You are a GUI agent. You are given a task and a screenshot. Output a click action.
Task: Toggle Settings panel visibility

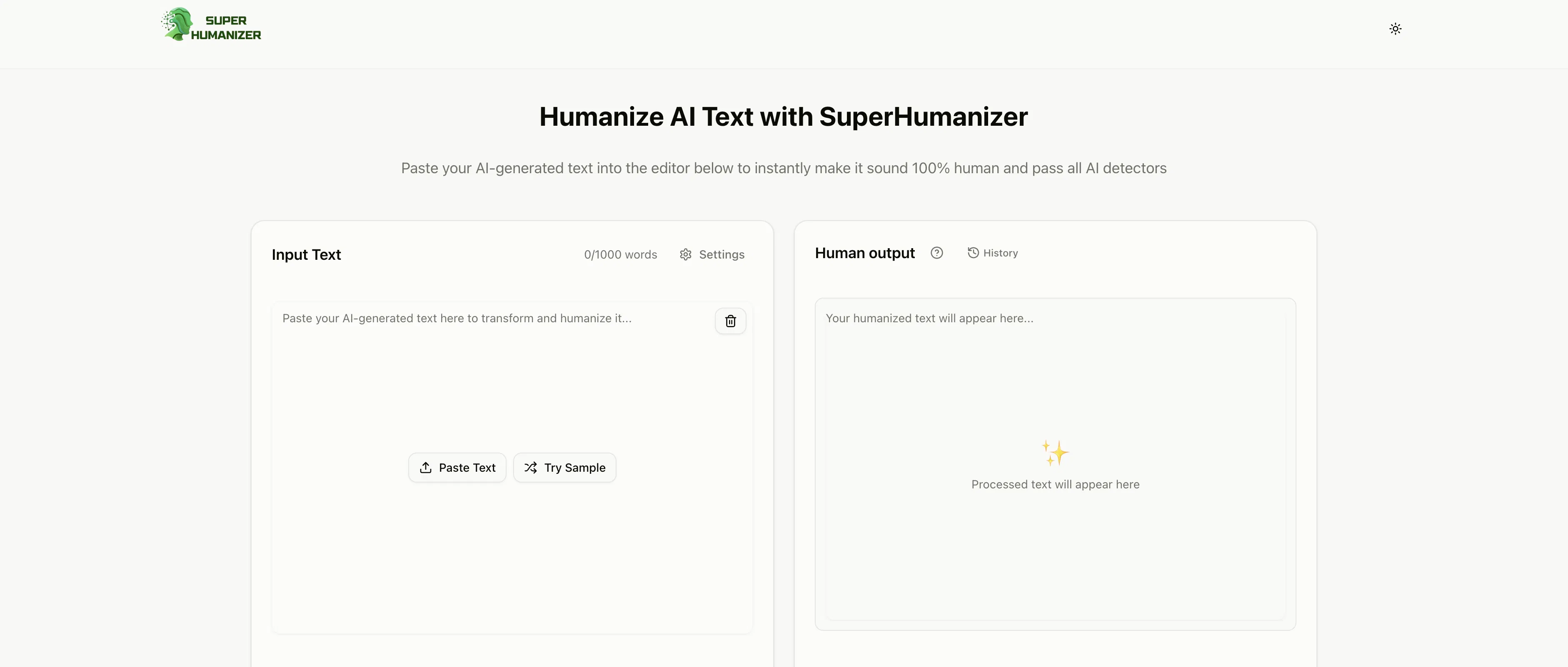(x=712, y=254)
